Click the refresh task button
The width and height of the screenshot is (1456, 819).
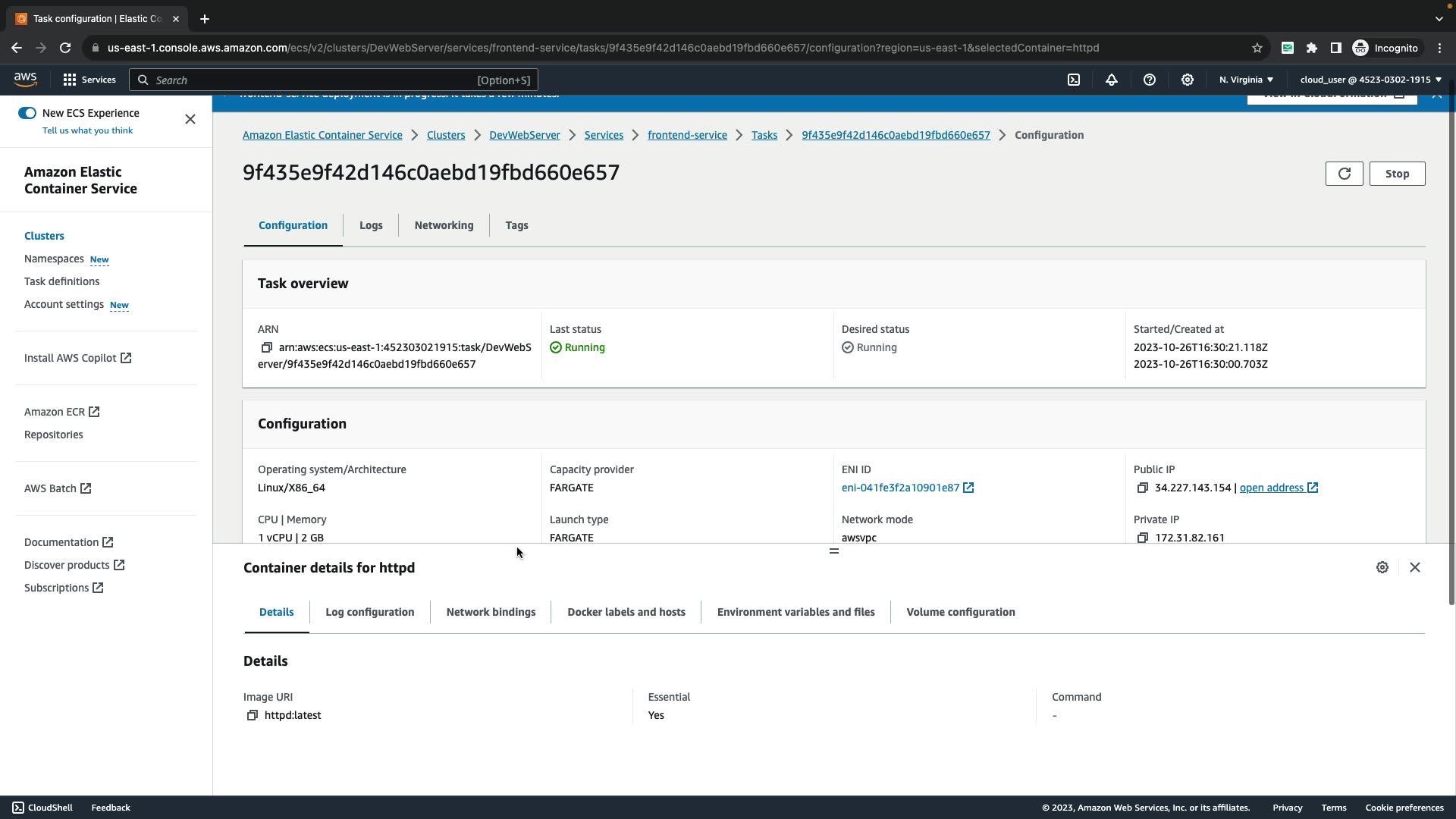1344,174
